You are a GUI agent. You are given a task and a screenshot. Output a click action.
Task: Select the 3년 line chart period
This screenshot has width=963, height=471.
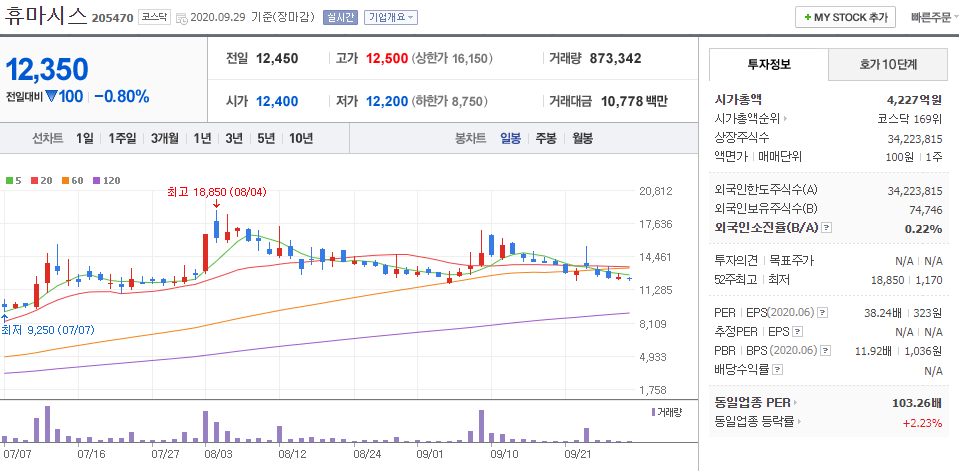(x=234, y=138)
